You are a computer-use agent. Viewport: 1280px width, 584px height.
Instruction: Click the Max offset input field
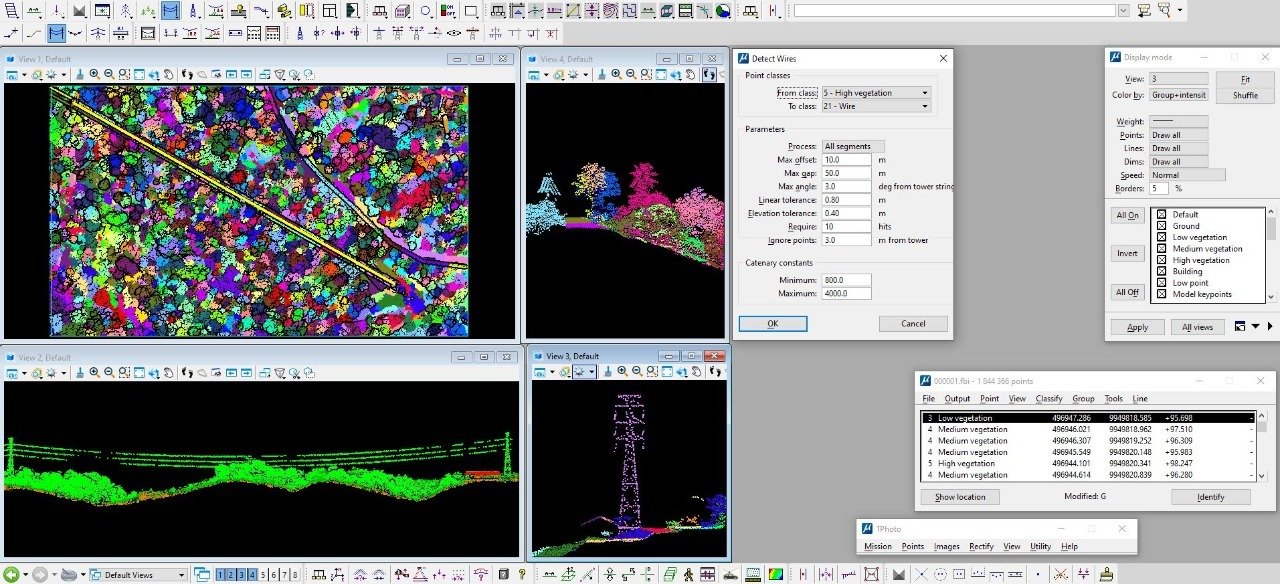coord(846,160)
